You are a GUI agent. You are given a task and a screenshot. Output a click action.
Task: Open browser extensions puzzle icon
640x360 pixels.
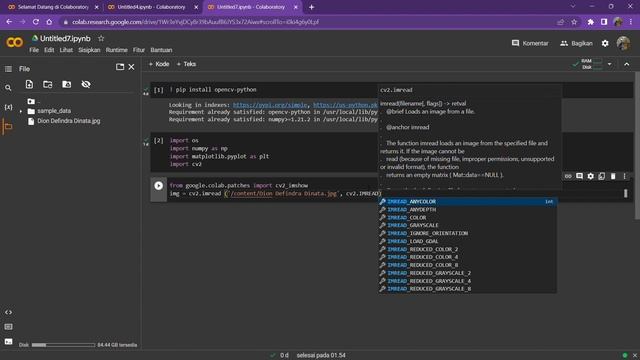pyautogui.click(x=590, y=22)
